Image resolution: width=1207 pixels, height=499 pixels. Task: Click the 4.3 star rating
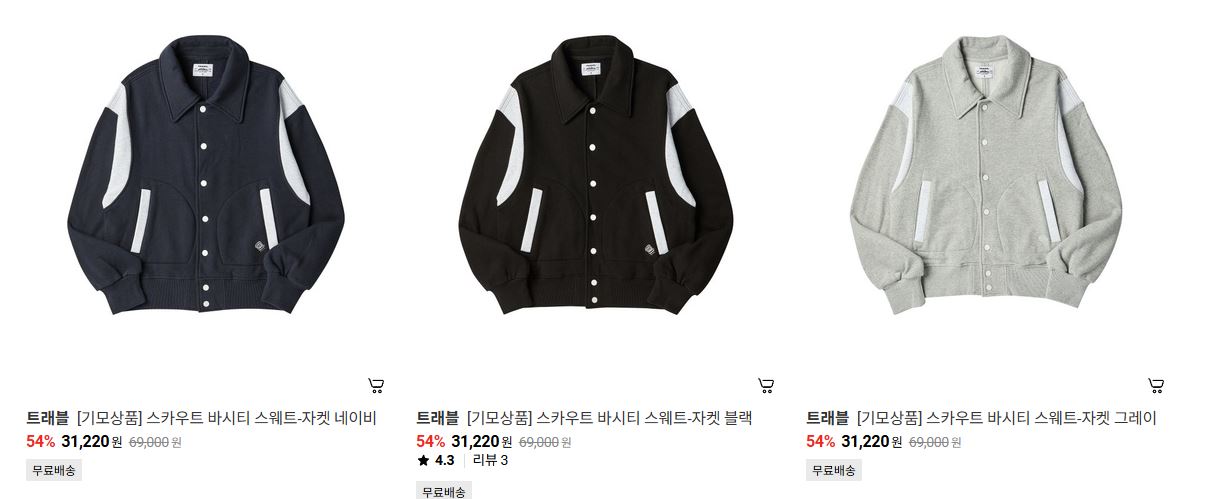(x=437, y=461)
